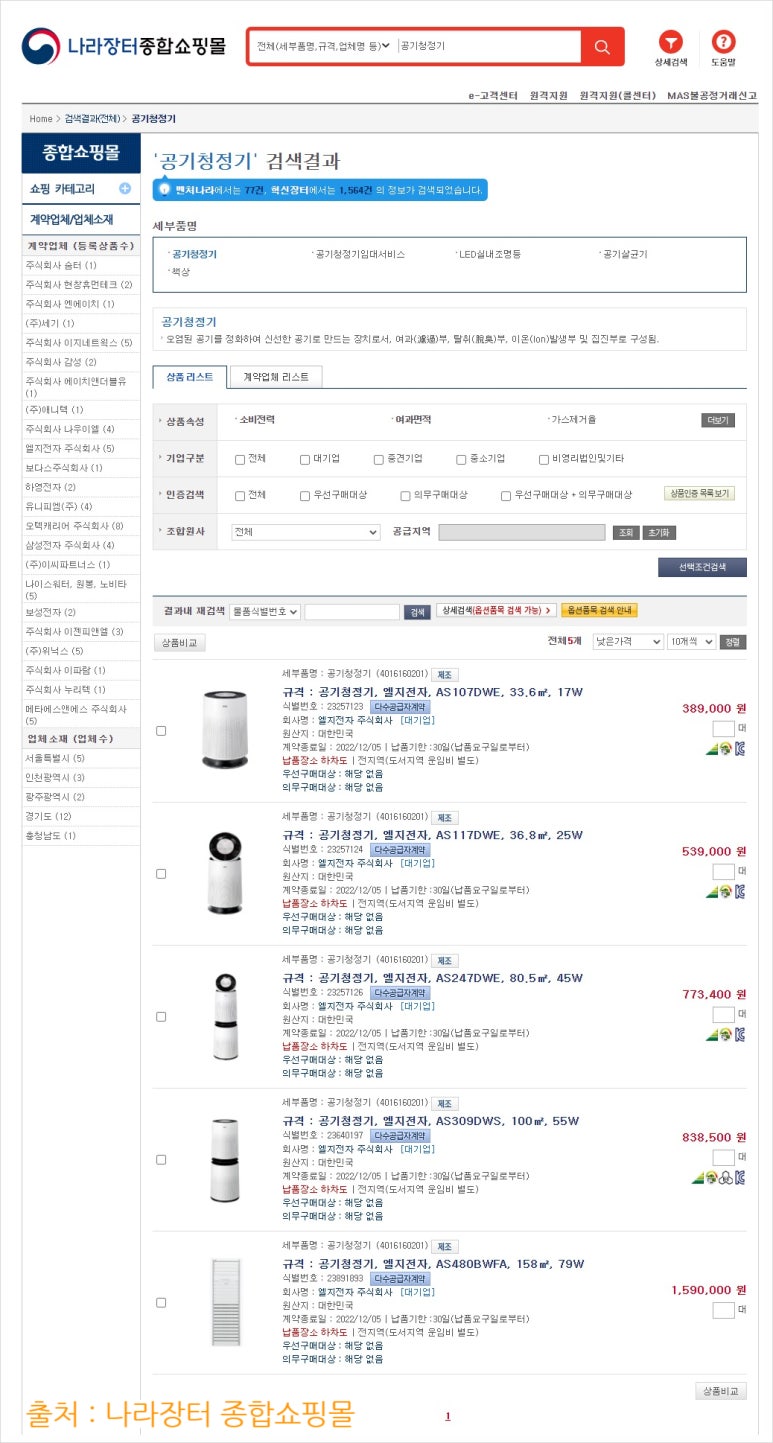Viewport: 773px width, 1443px height.
Task: Click 다수공급자계약 tag on AS309DWS item
Action: tap(400, 1136)
